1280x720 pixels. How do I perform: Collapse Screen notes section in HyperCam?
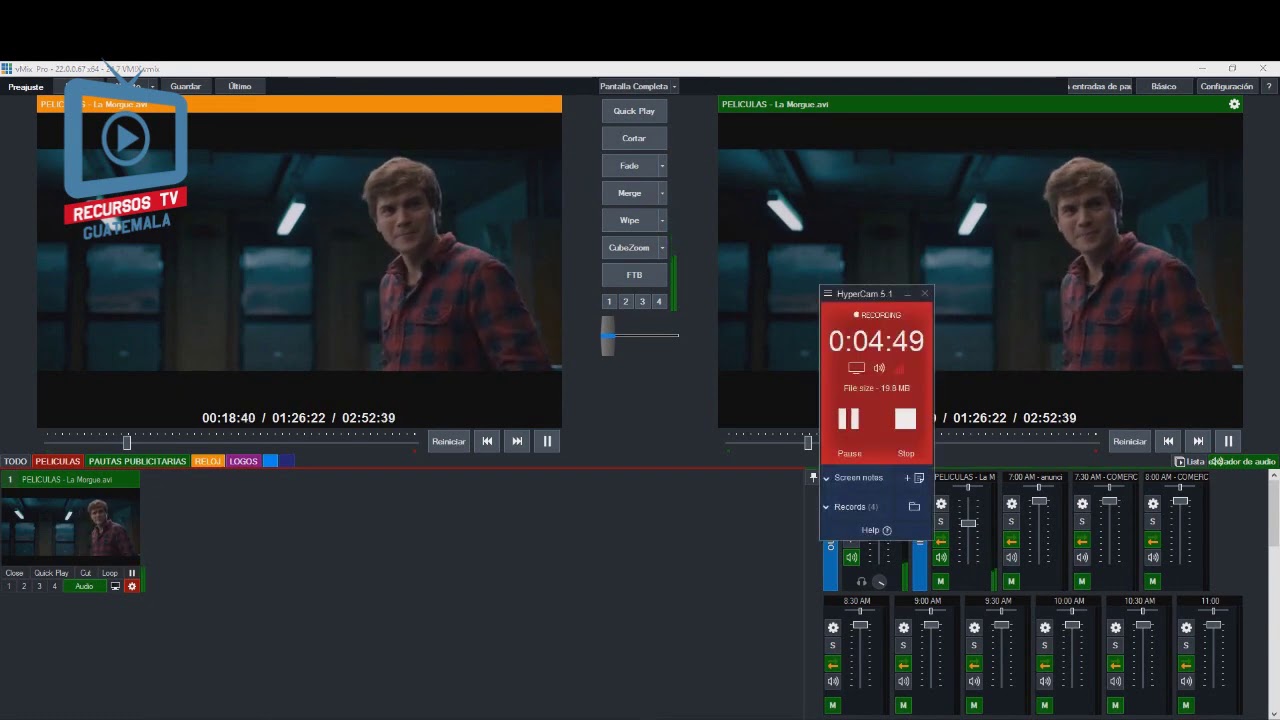pyautogui.click(x=826, y=478)
